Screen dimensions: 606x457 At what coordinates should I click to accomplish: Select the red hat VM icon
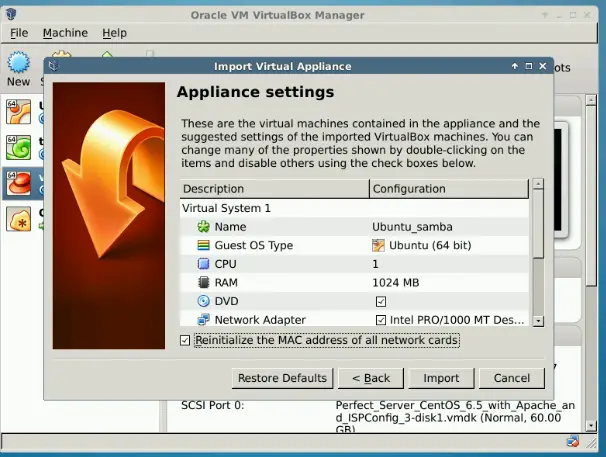(x=19, y=183)
